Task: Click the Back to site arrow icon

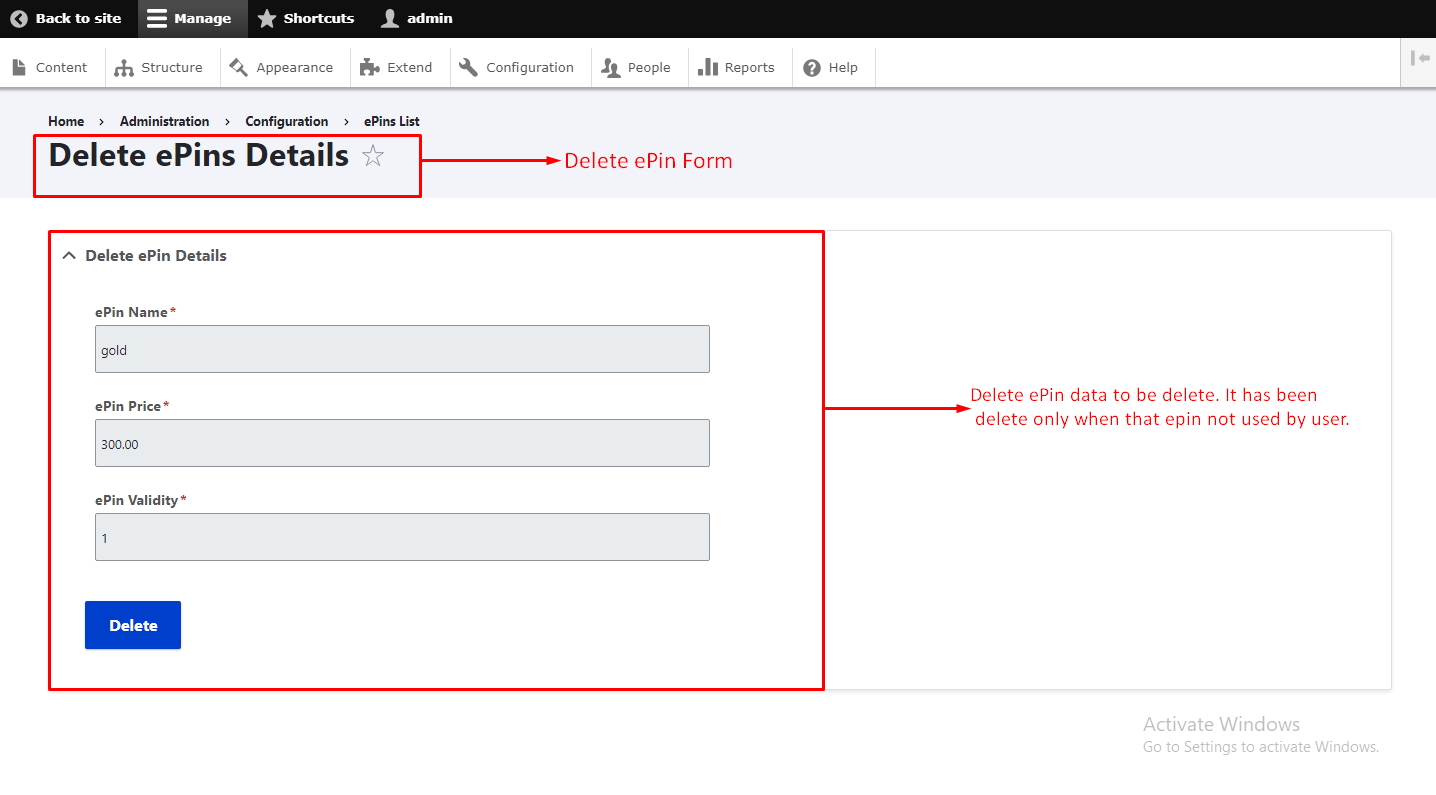Action: click(19, 18)
